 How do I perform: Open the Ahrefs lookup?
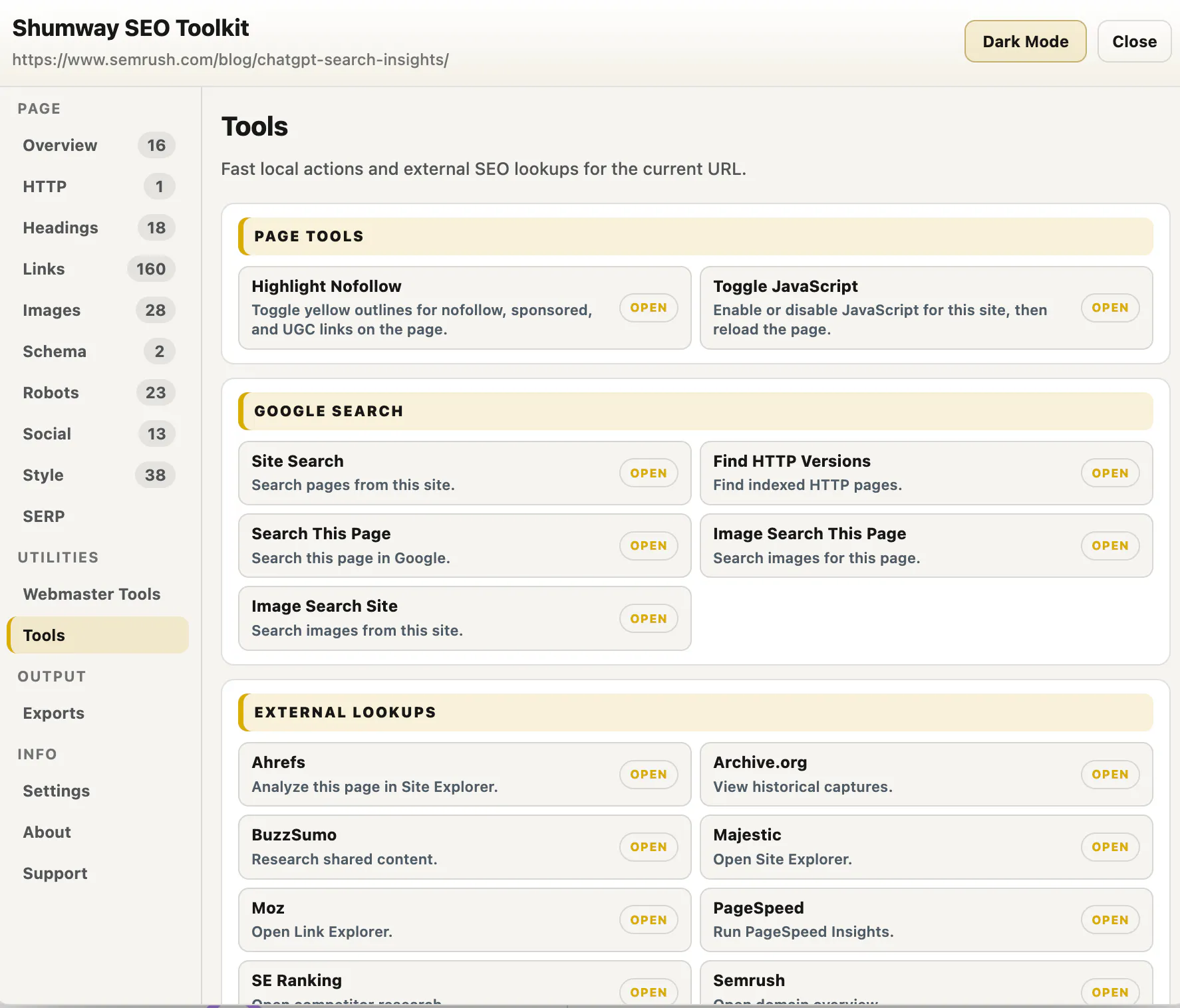pos(649,775)
